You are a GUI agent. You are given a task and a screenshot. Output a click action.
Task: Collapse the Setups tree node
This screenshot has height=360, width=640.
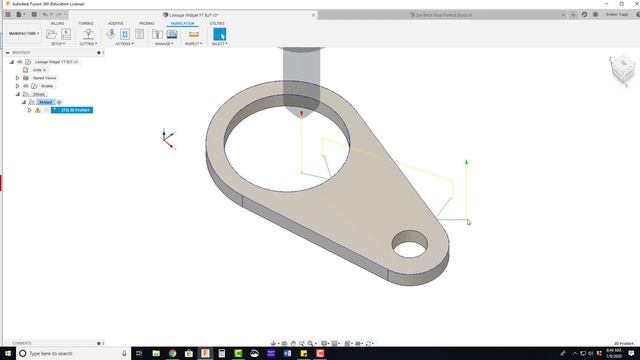pyautogui.click(x=18, y=94)
